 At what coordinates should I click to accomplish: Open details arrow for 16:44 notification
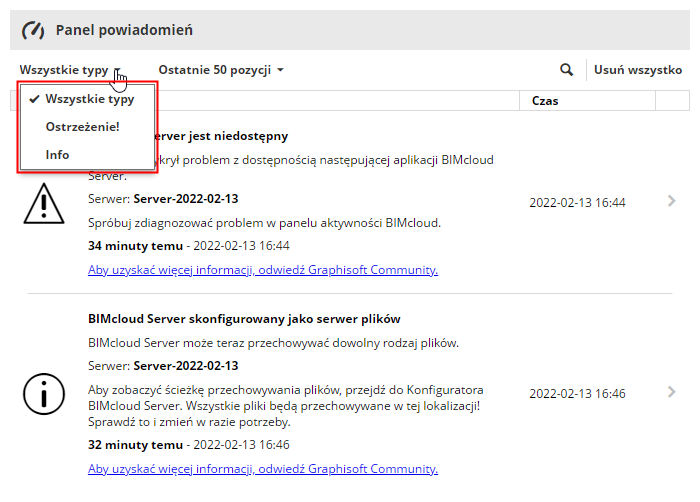tap(671, 201)
